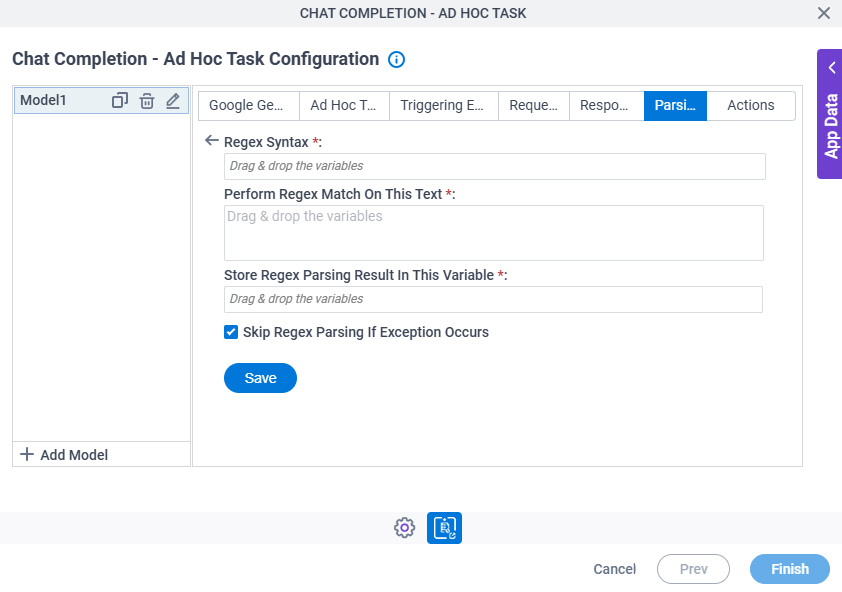Expand the App Data side panel

click(x=830, y=114)
